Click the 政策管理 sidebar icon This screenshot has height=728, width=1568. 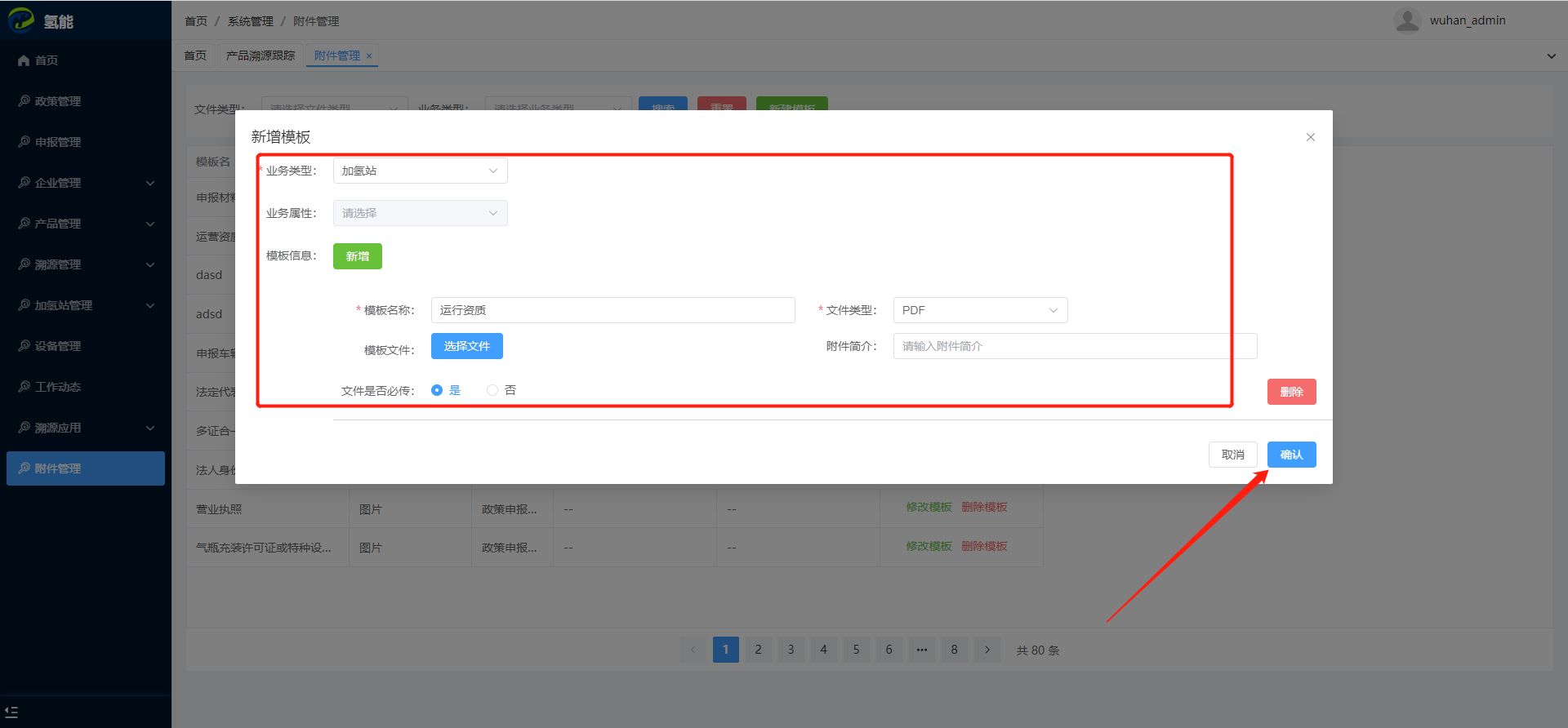(24, 100)
